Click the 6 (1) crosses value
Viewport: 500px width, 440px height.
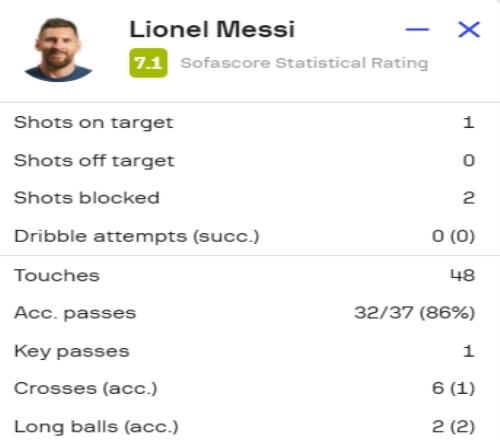(453, 388)
